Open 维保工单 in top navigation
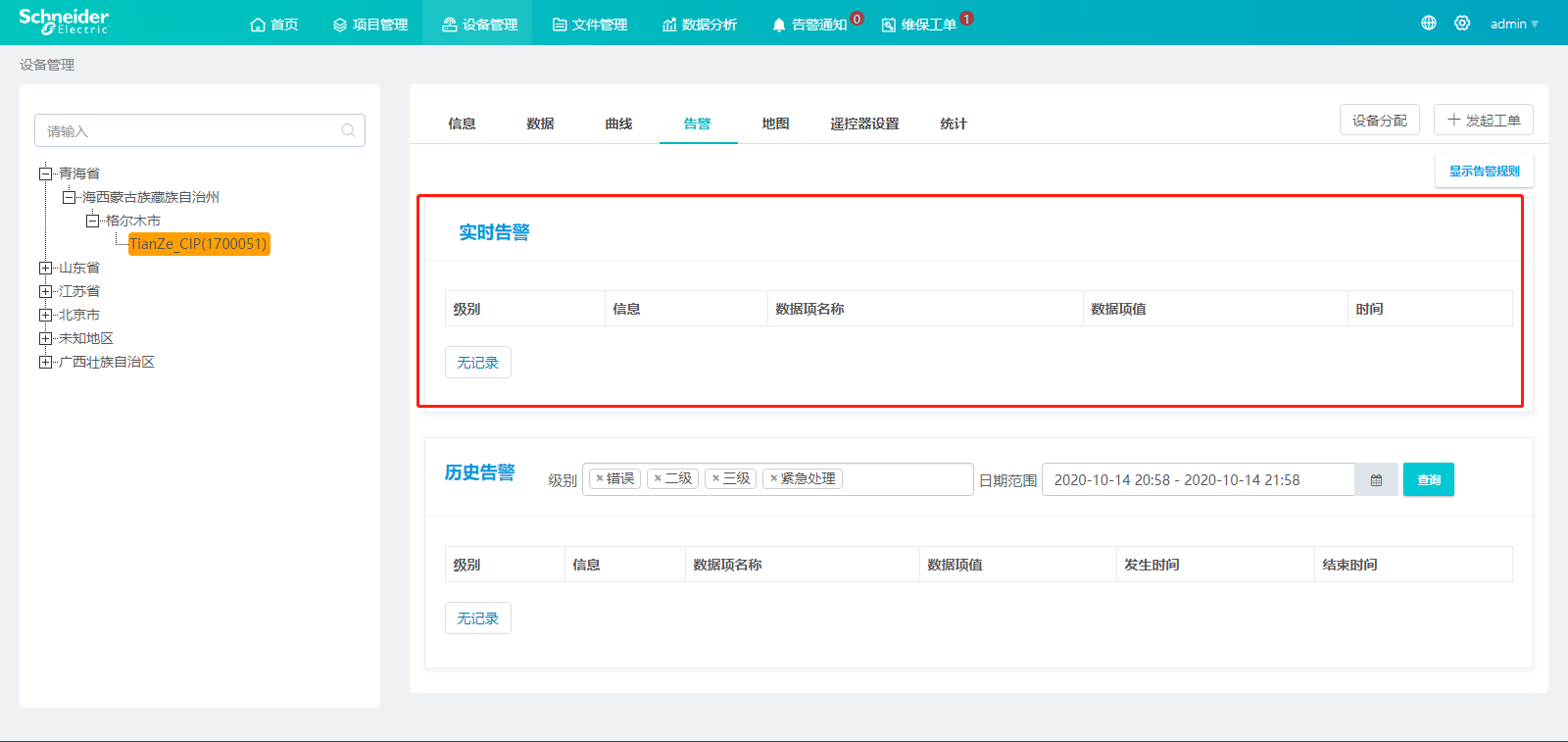 tap(919, 25)
